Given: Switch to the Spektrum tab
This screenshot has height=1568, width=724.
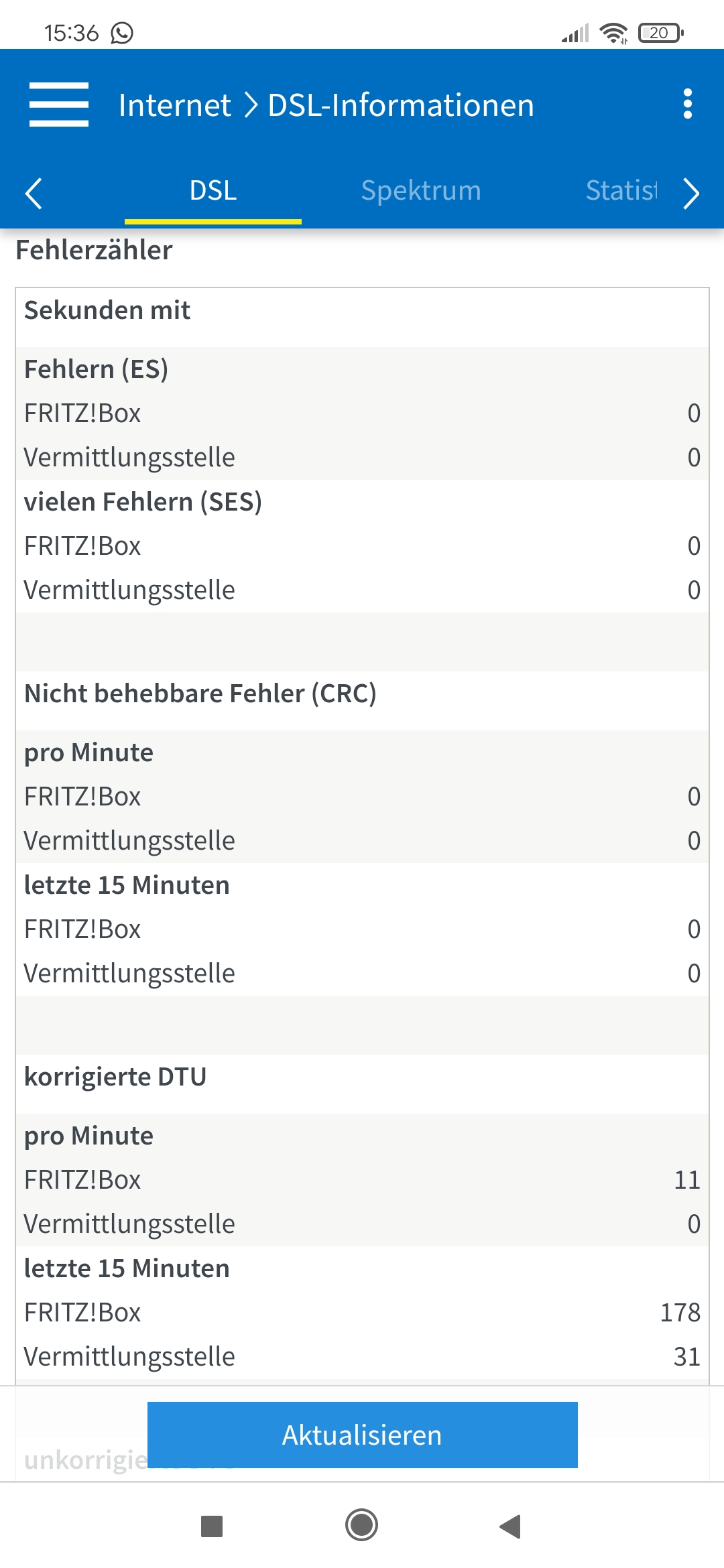Looking at the screenshot, I should 421,191.
